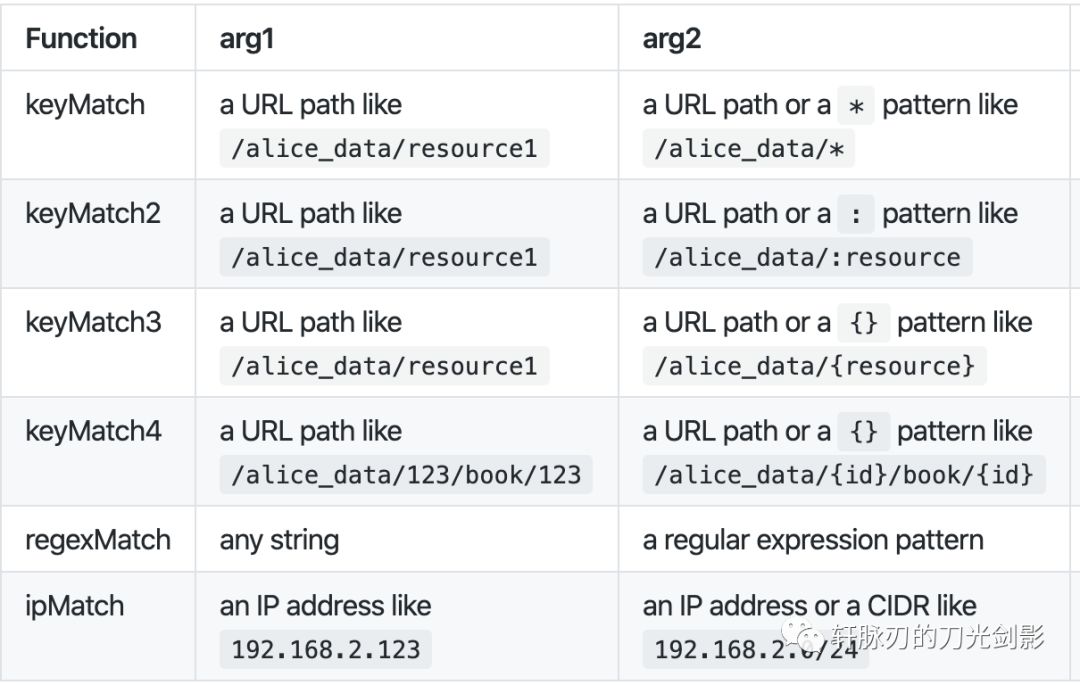The width and height of the screenshot is (1080, 685).
Task: Click the keyMatch2 function name
Action: click(x=93, y=213)
